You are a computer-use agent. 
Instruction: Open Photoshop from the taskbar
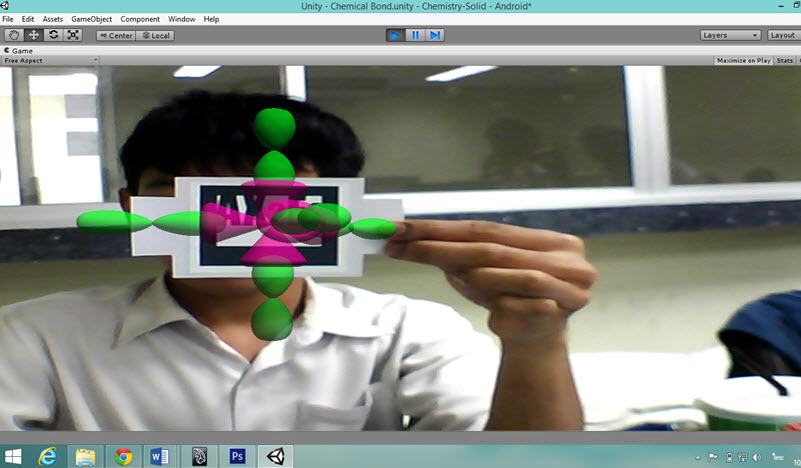(x=237, y=456)
